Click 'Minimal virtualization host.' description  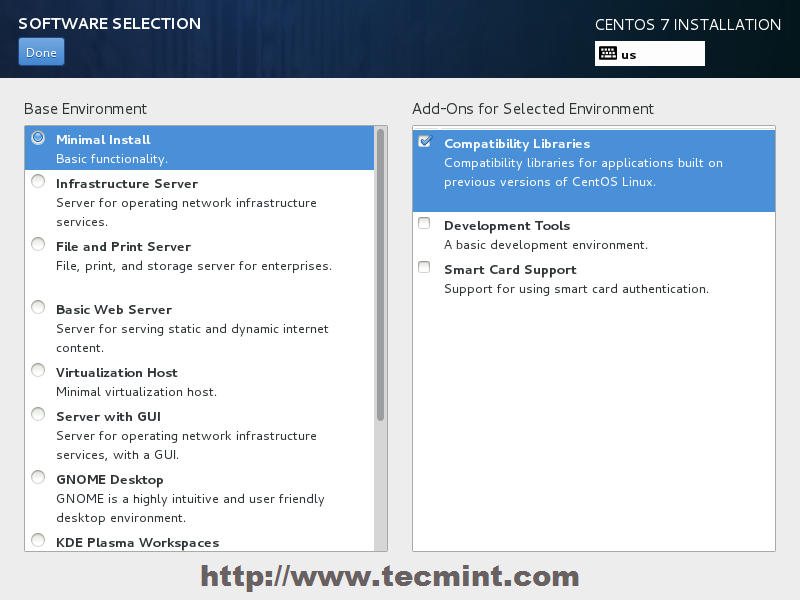[136, 392]
